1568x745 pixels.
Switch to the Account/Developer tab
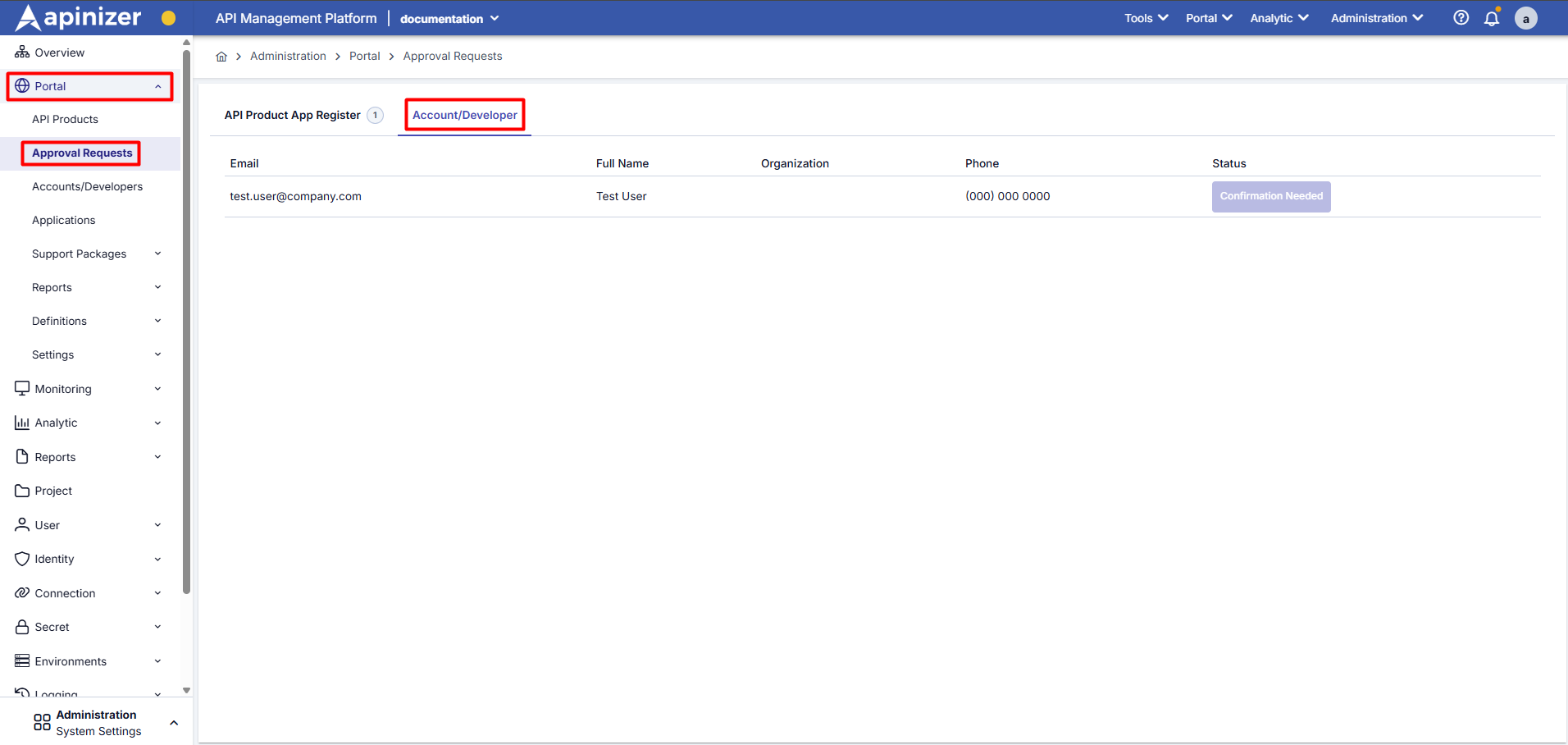tap(464, 115)
